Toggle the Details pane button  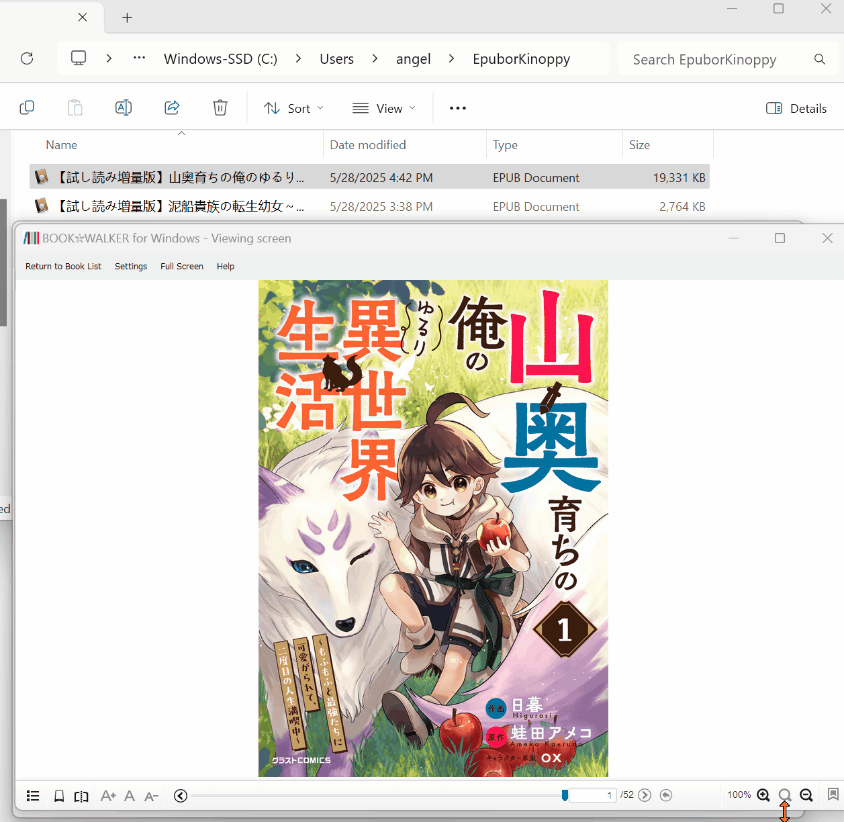pyautogui.click(x=796, y=108)
